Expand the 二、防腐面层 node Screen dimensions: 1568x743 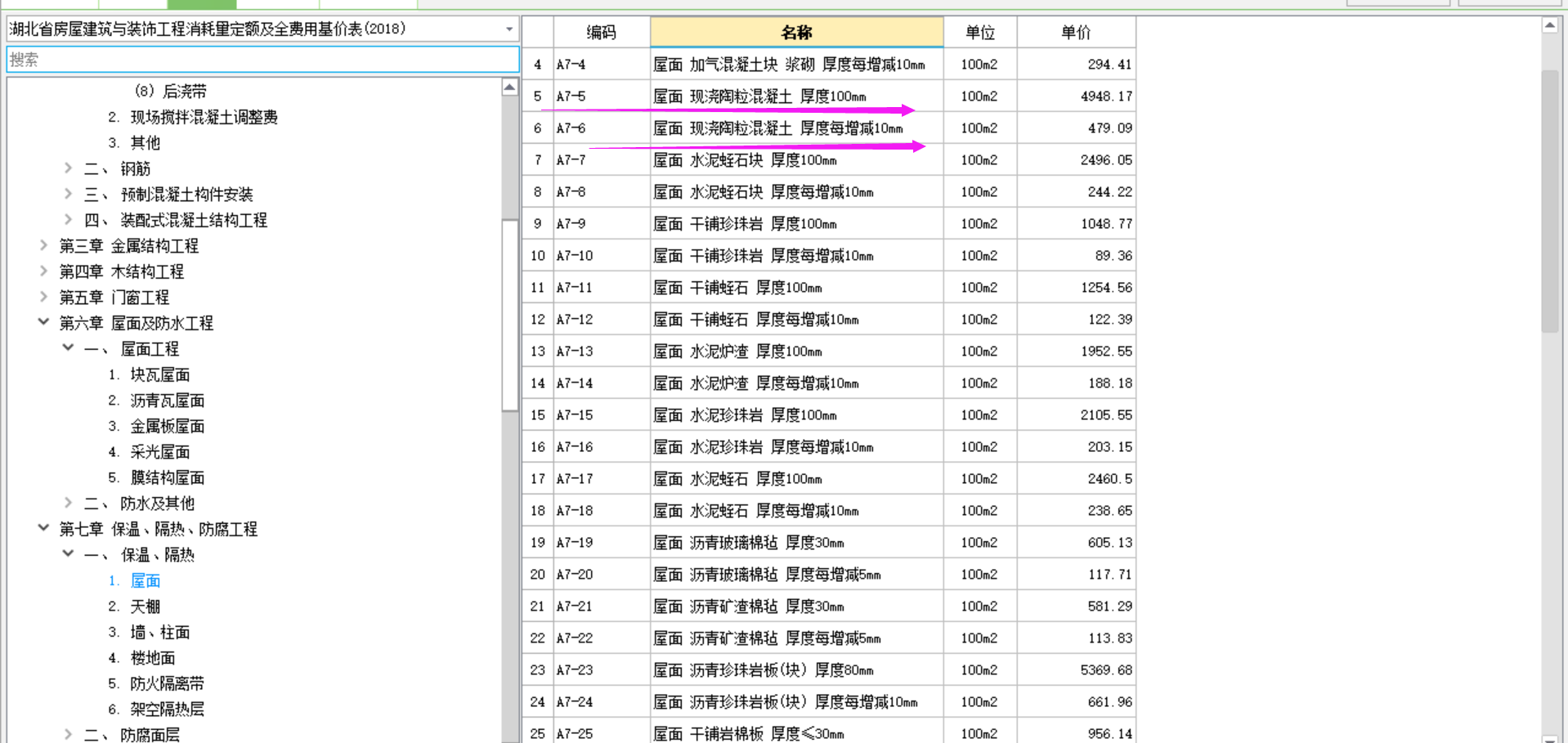(69, 735)
